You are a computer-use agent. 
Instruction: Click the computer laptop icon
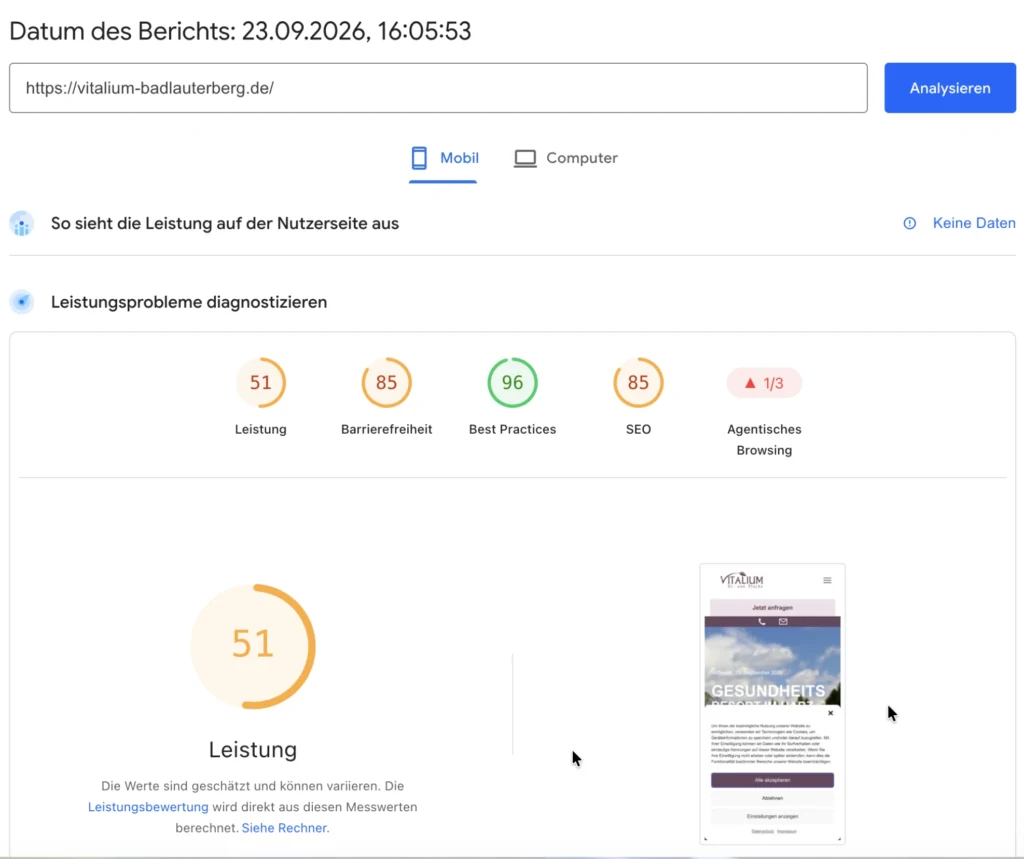[525, 159]
